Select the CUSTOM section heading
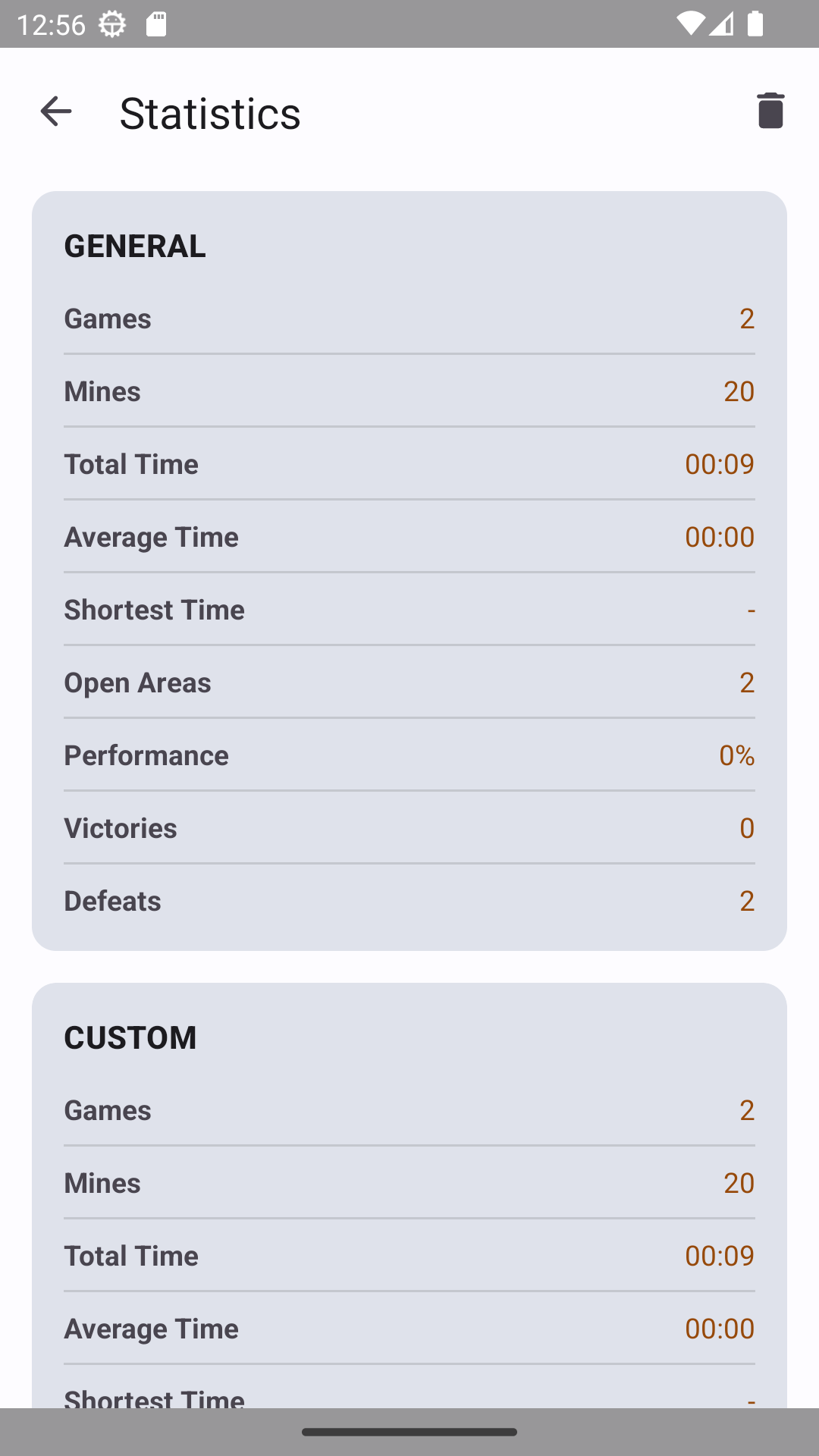 130,1037
